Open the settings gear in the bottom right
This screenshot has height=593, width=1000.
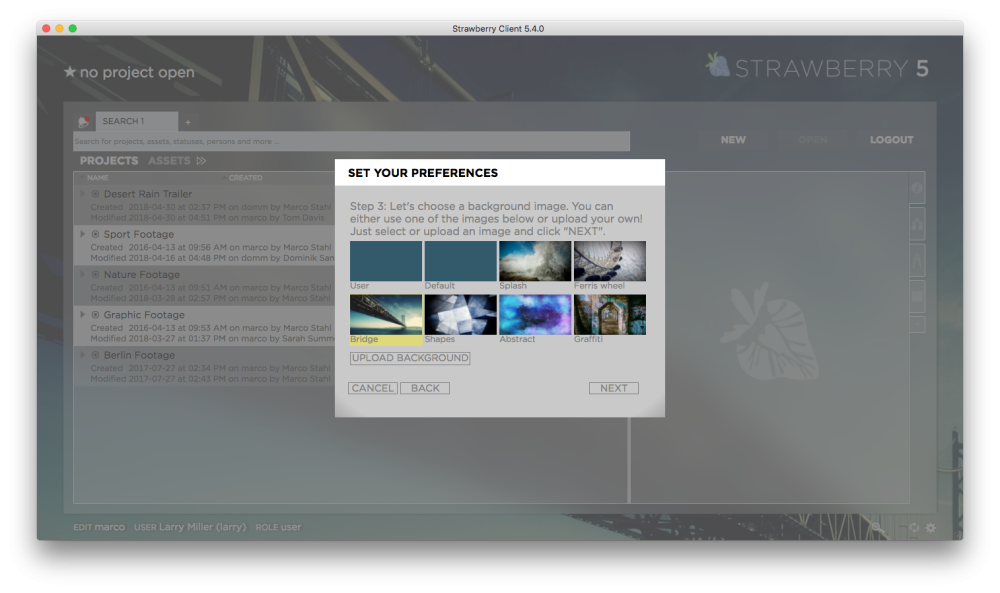pyautogui.click(x=931, y=527)
